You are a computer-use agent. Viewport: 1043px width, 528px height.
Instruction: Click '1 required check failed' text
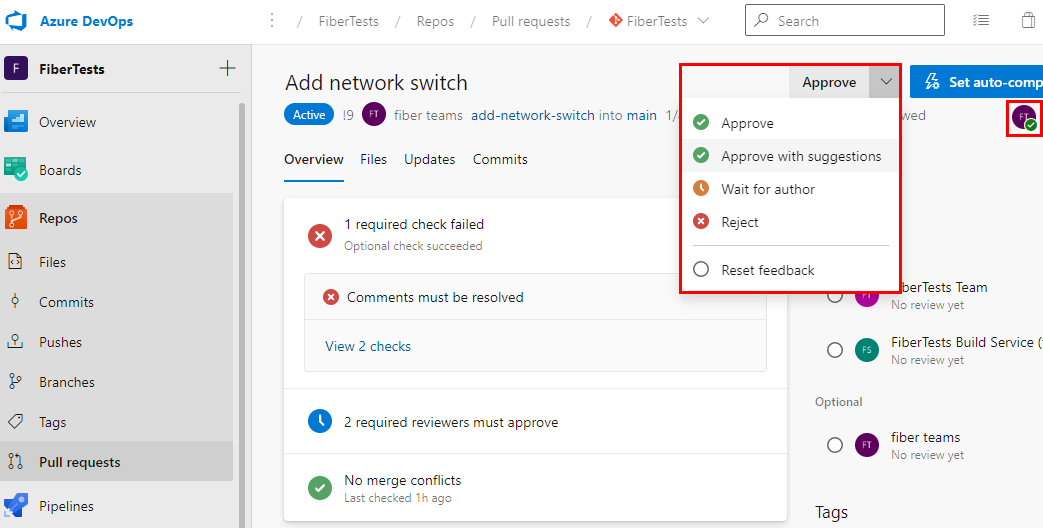pos(414,224)
